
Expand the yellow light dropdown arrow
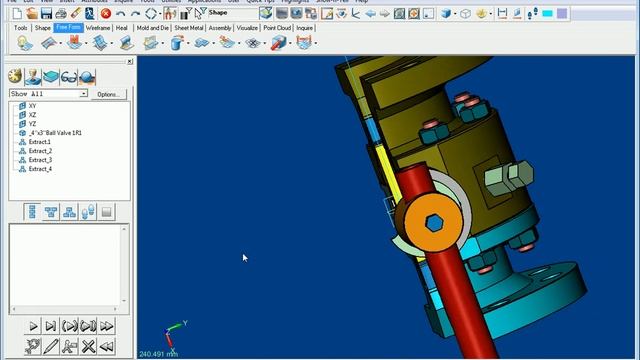click(491, 14)
